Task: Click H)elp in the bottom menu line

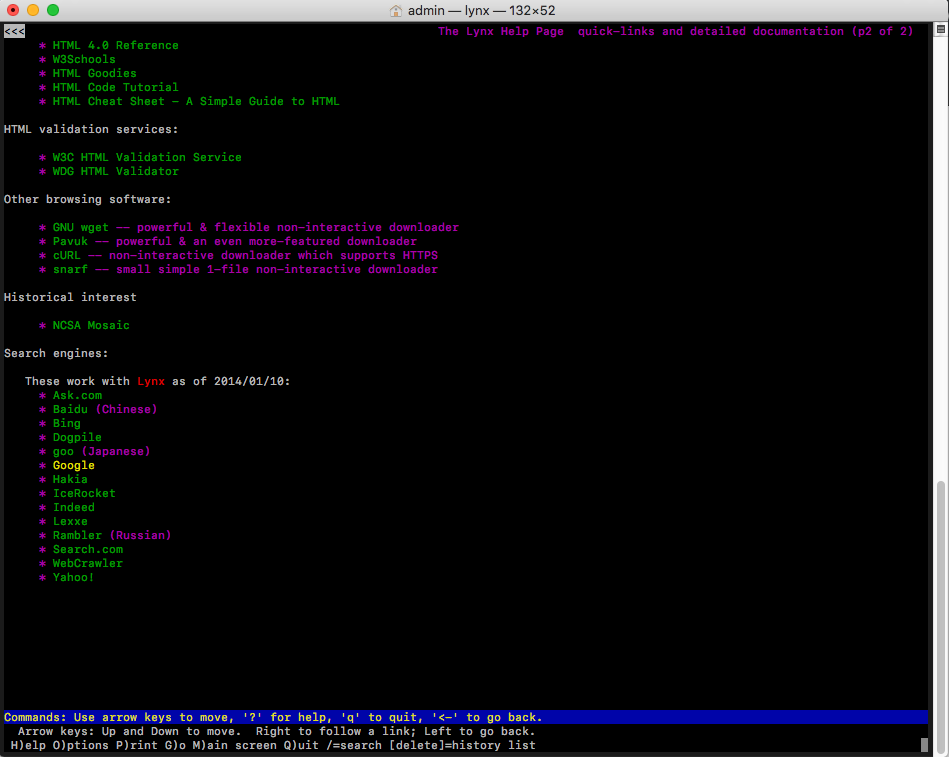Action: 28,746
